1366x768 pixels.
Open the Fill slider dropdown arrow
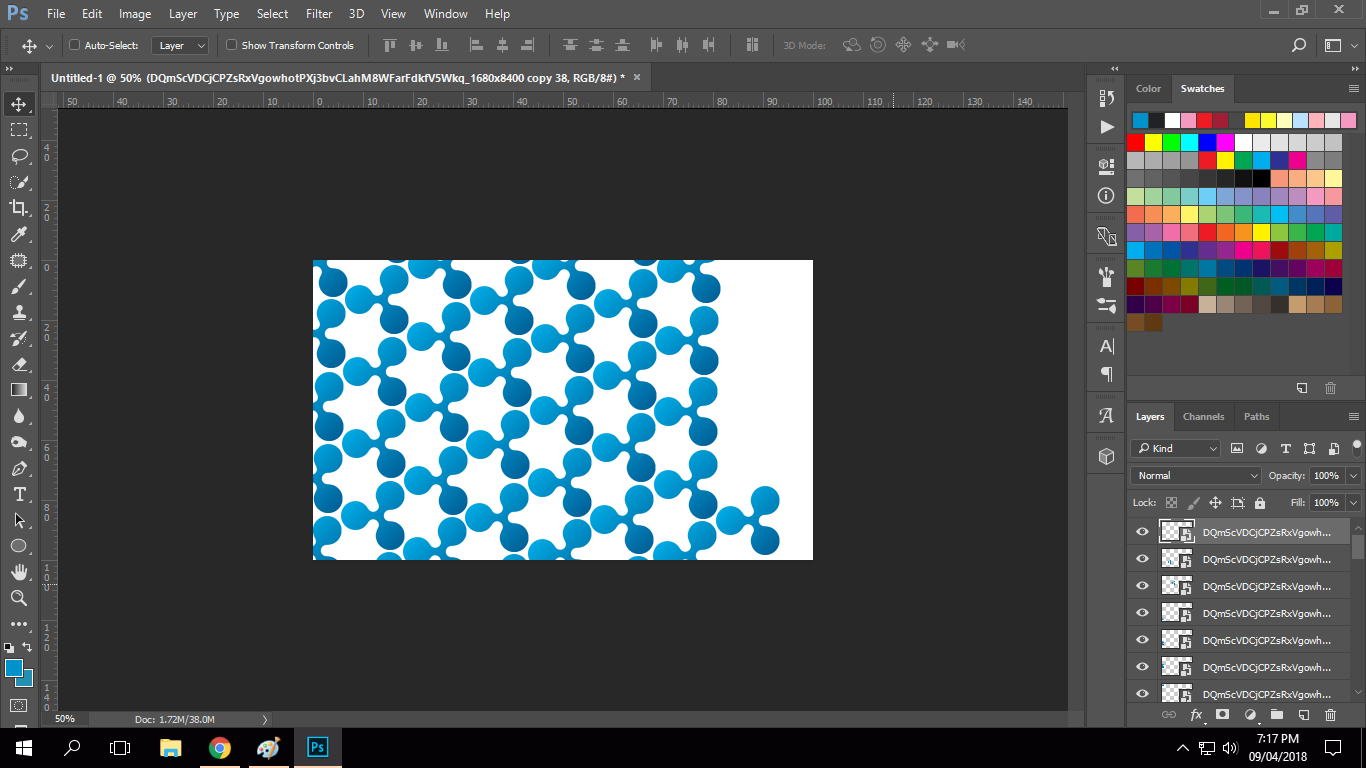click(1353, 503)
